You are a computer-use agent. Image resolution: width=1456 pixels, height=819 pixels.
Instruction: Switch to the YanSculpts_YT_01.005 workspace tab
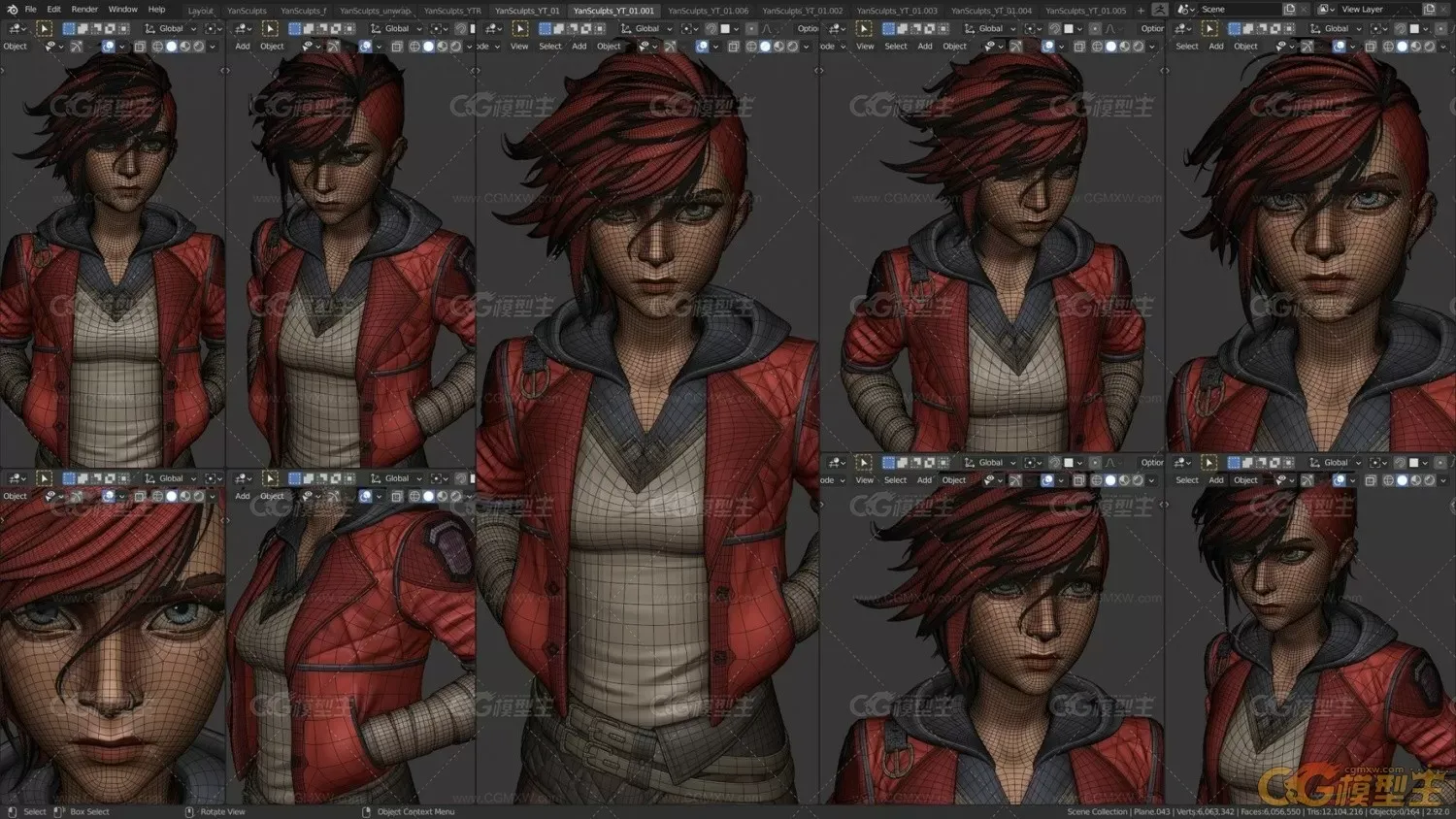[1085, 11]
